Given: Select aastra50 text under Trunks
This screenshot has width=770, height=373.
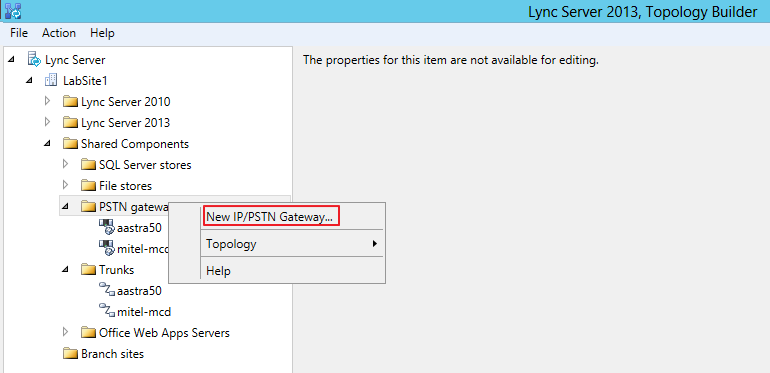Looking at the screenshot, I should point(139,291).
